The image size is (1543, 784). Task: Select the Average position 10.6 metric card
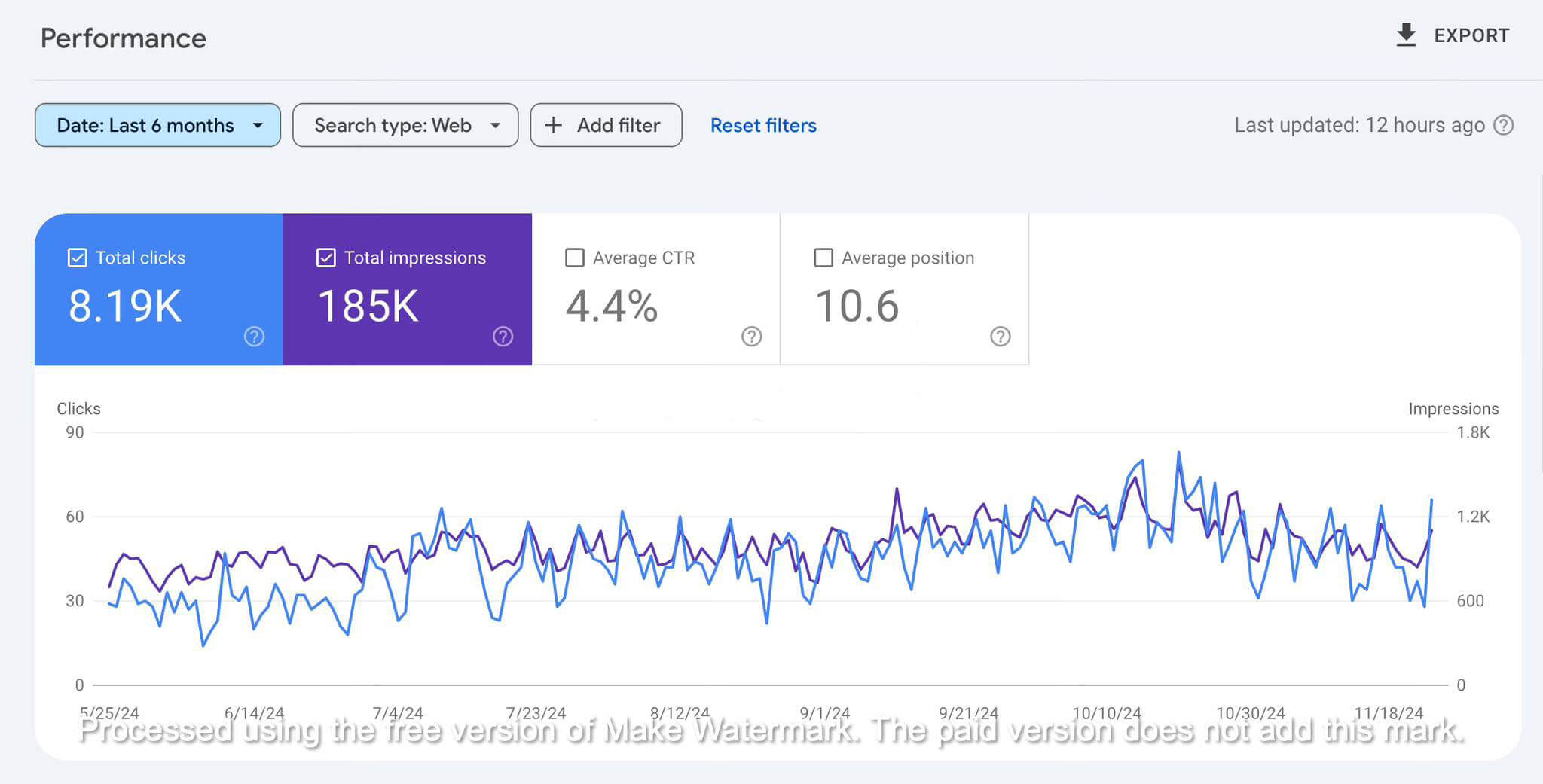point(904,289)
